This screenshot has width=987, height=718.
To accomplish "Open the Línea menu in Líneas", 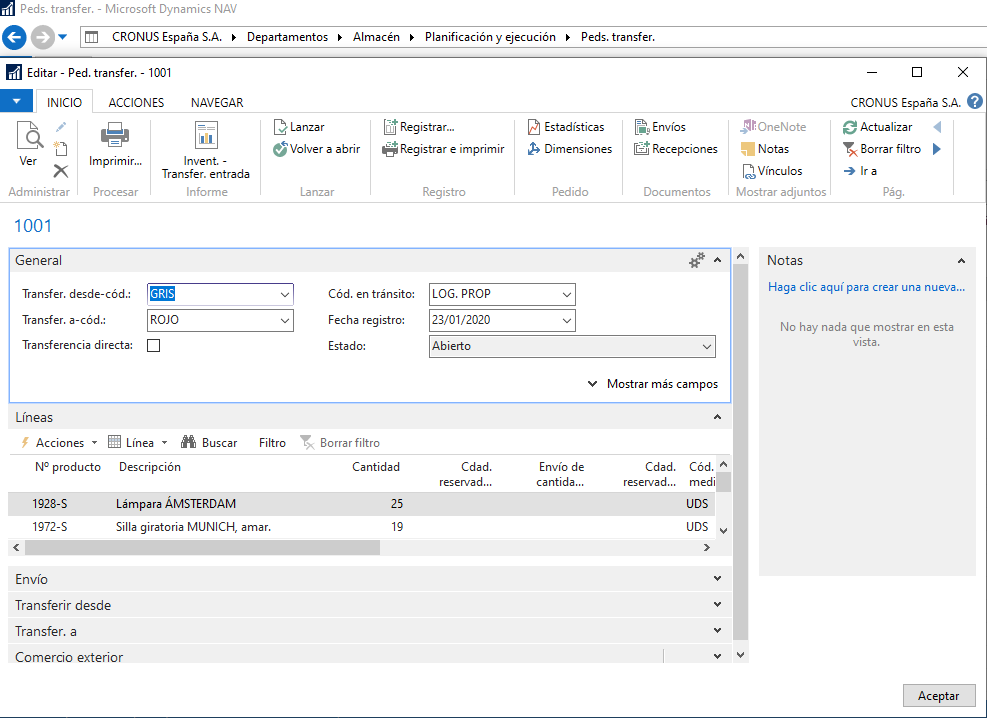I will 138,443.
